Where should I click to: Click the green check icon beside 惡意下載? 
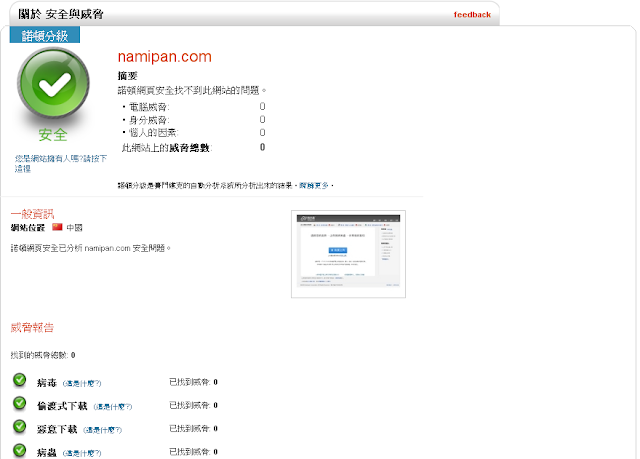pyautogui.click(x=19, y=426)
